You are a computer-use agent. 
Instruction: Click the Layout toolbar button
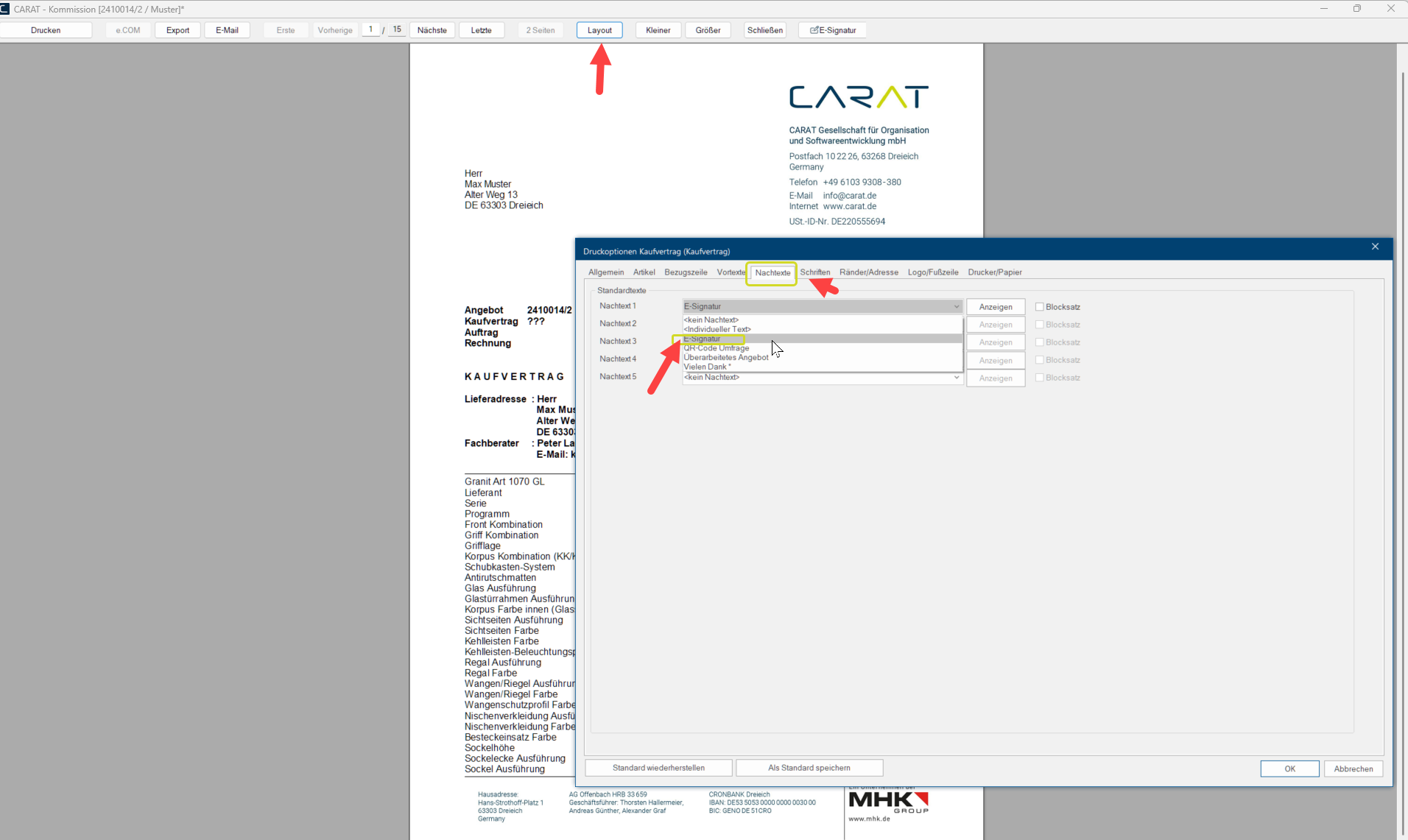tap(599, 30)
